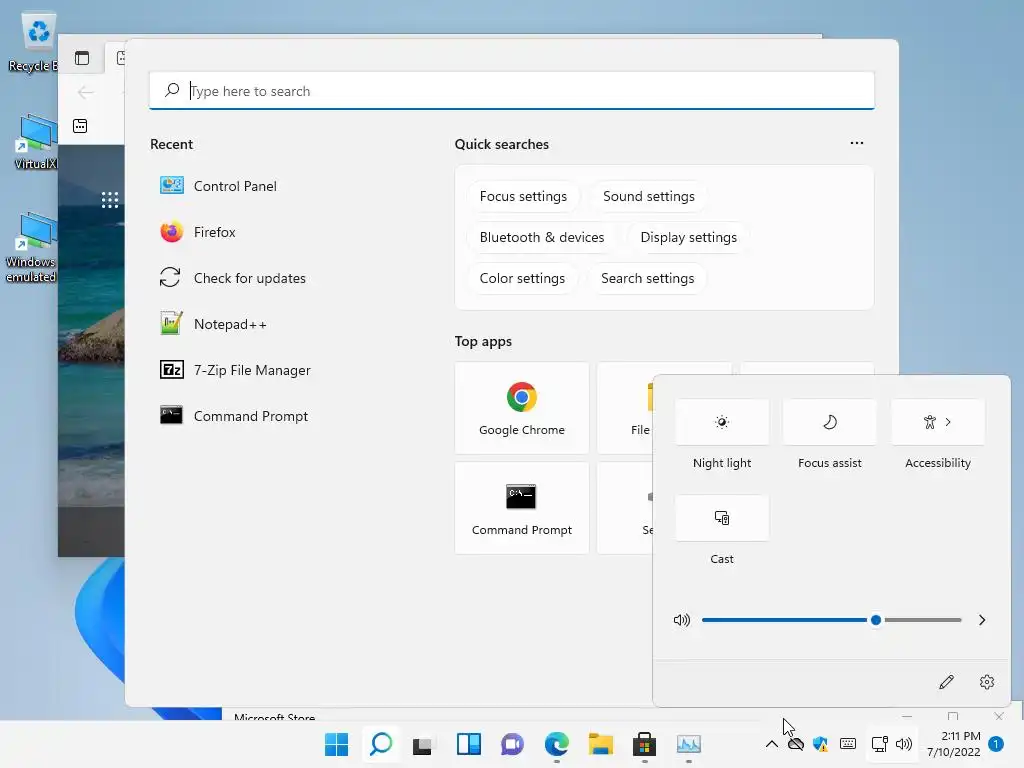The image size is (1024, 768).
Task: Open Quick searches more options ellipsis
Action: [x=857, y=143]
